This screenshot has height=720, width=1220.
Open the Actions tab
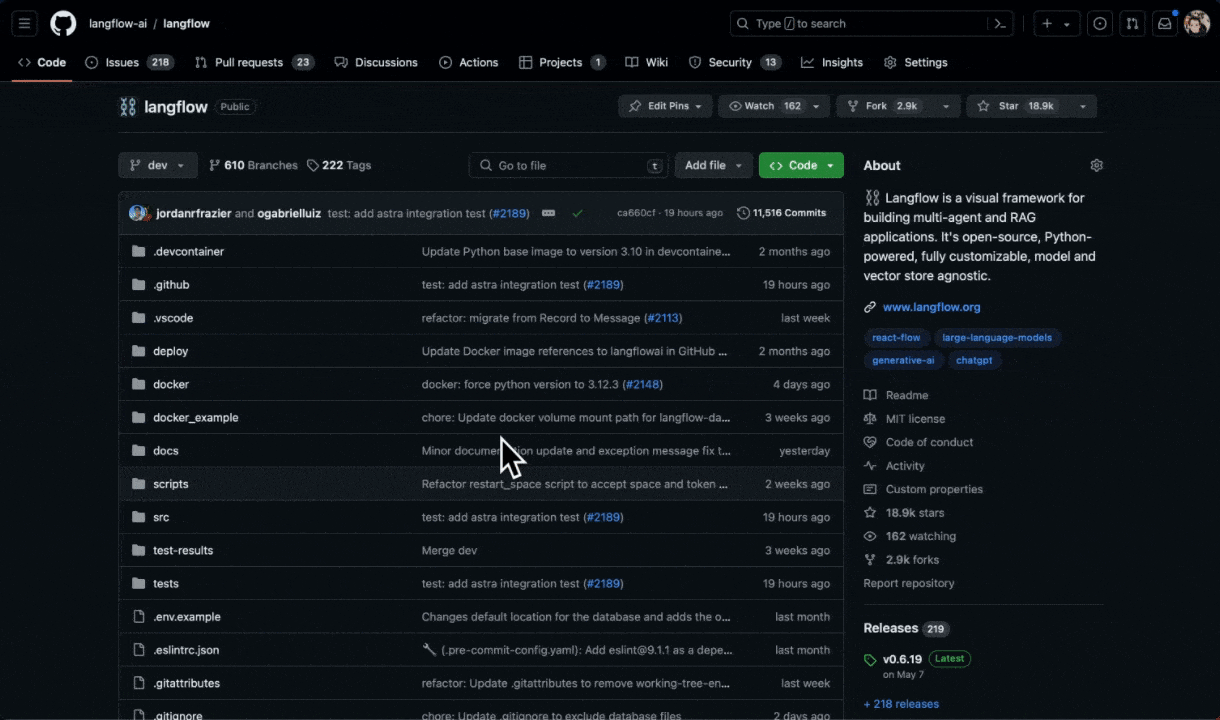(469, 62)
